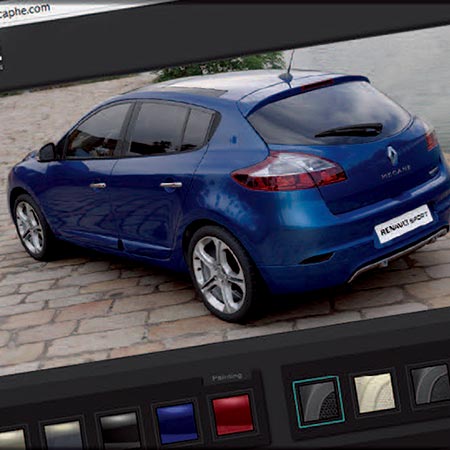Click the front door handle
Screen dimensions: 450x450
[x=98, y=186]
